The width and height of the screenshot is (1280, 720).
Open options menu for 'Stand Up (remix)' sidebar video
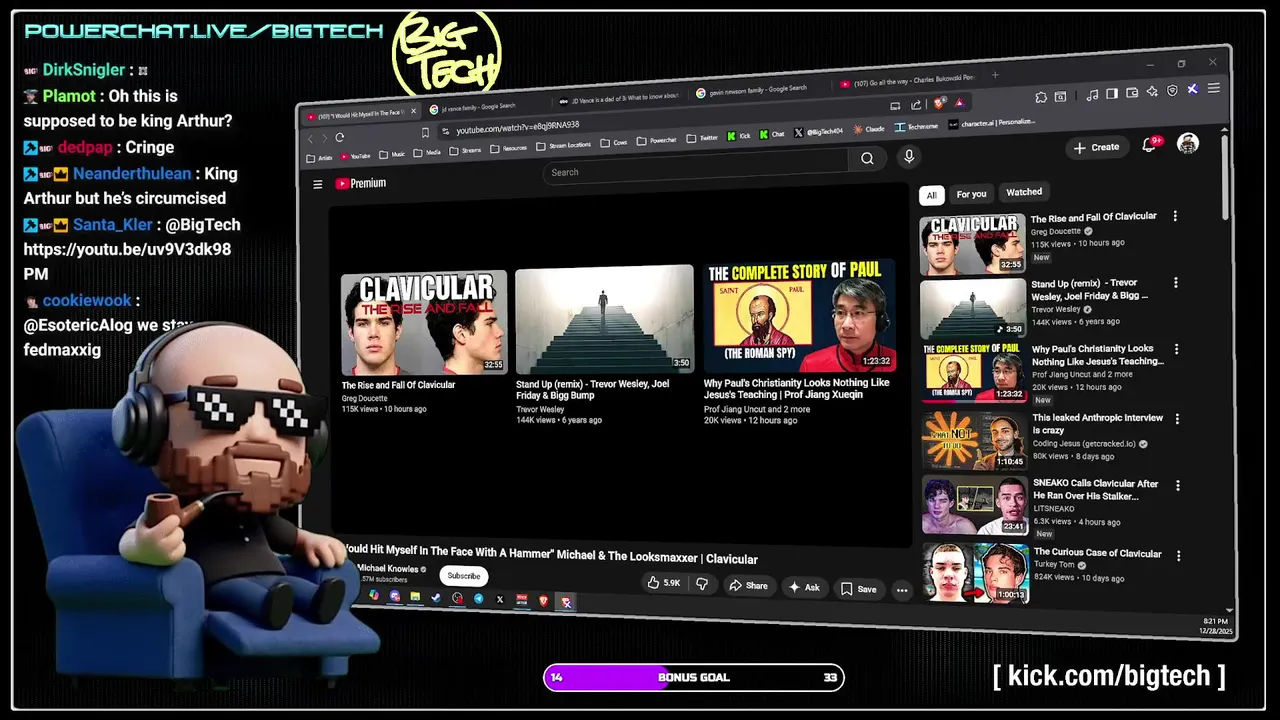(x=1176, y=283)
